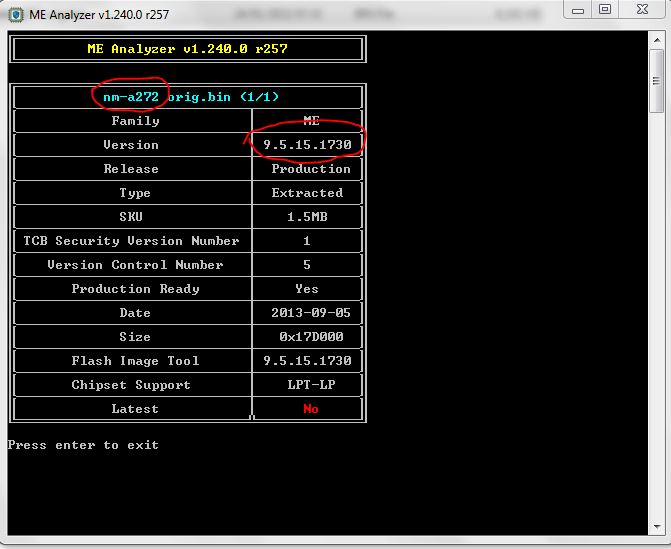The image size is (671, 549).
Task: Click the nm-a272 orig.bin file name
Action: click(191, 97)
